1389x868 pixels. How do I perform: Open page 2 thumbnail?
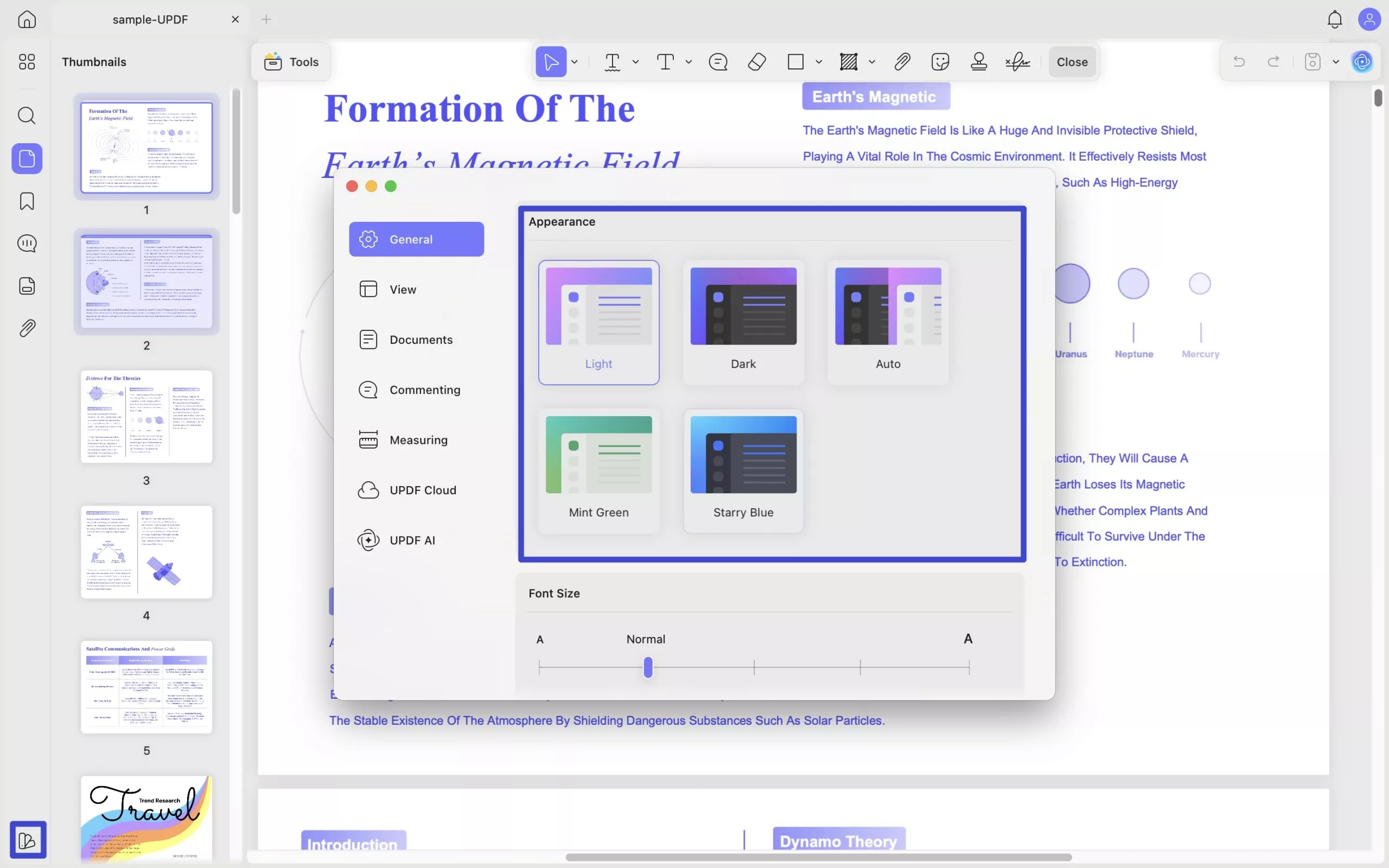pyautogui.click(x=146, y=282)
